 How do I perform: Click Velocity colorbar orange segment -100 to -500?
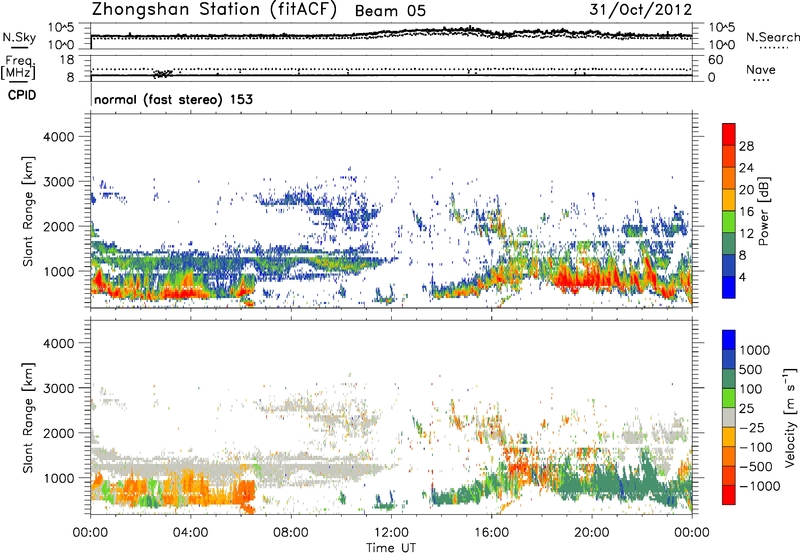pos(729,456)
